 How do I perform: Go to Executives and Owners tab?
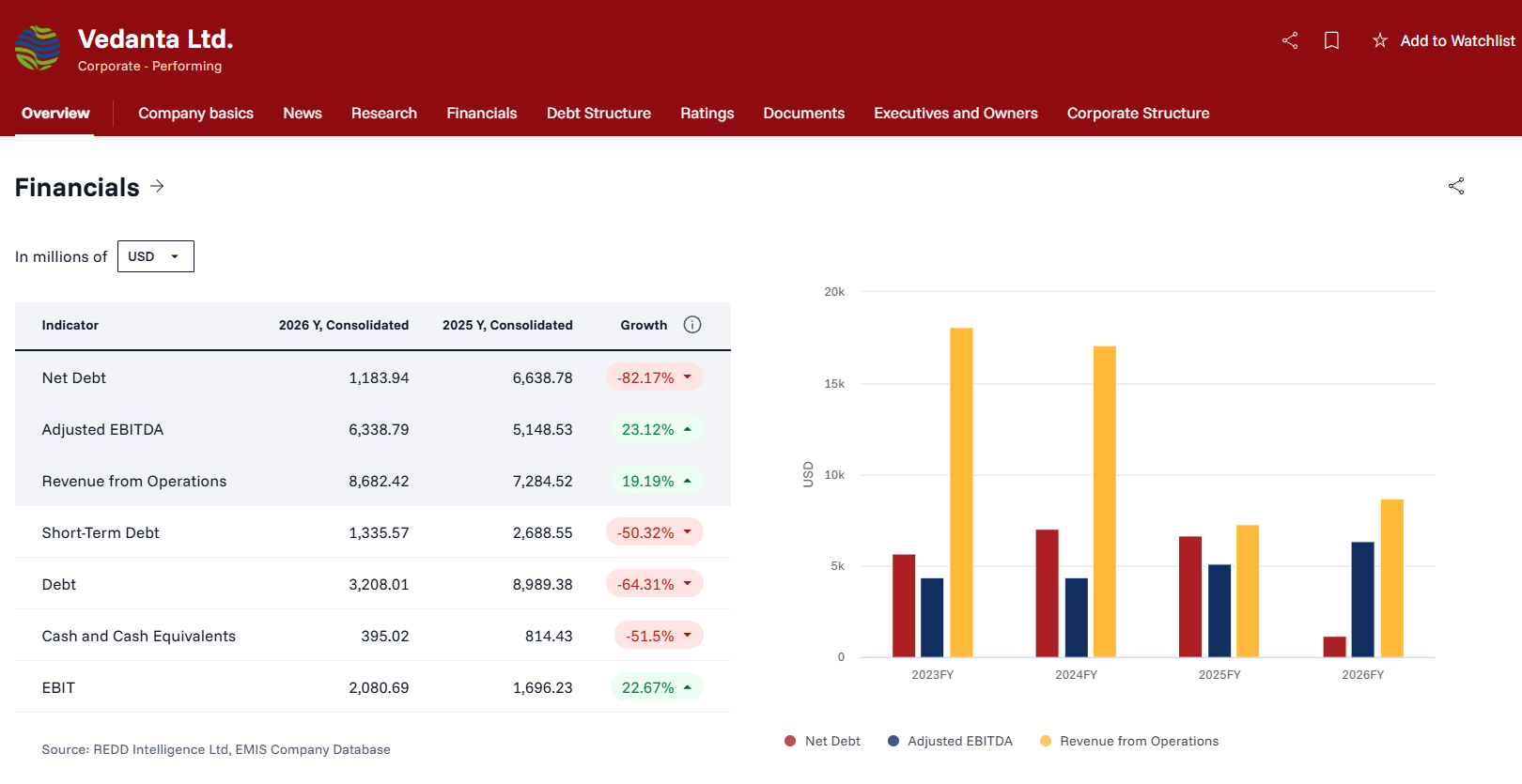point(955,114)
